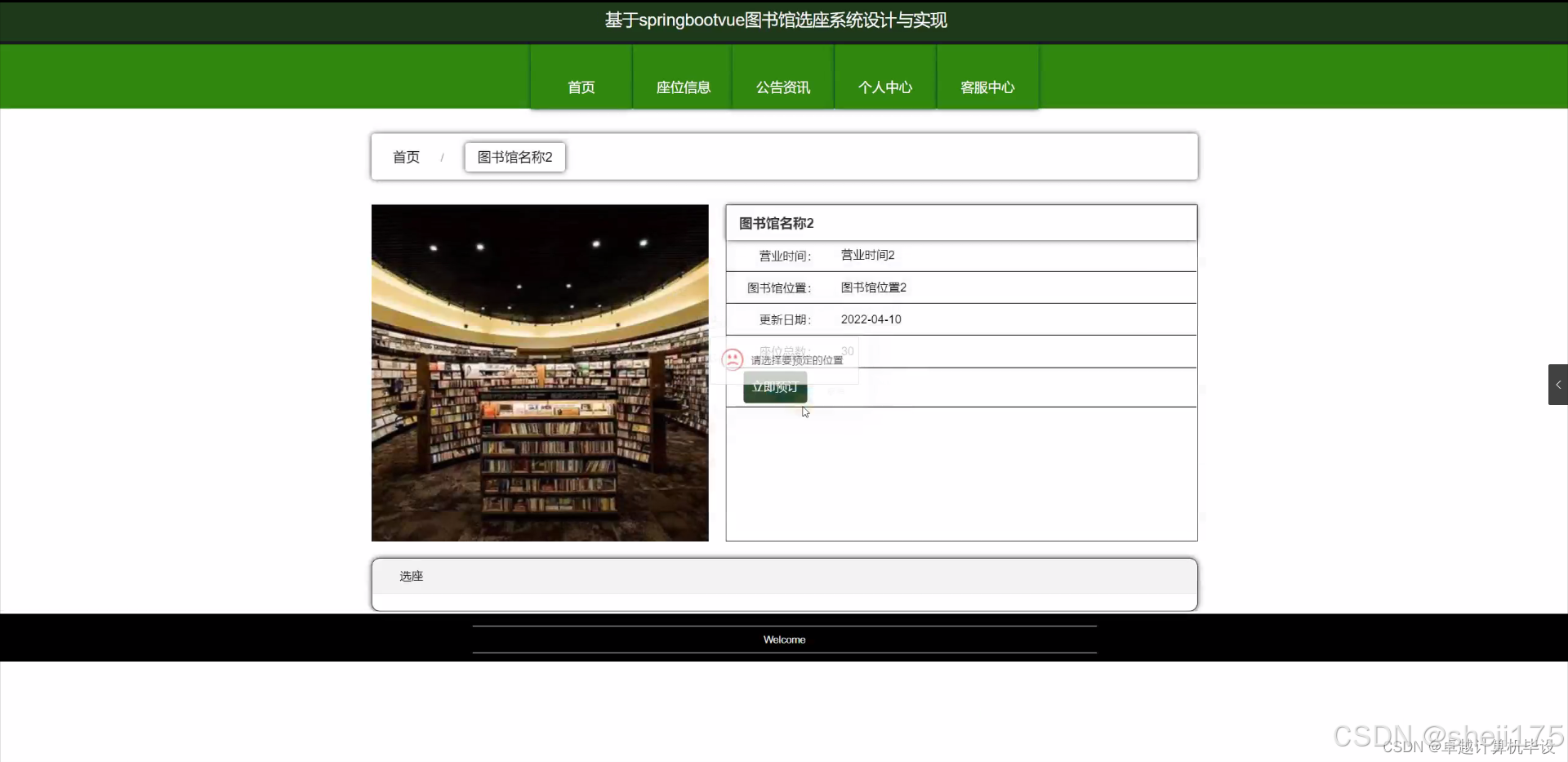Click the 请选择要预定的位置 warning message
1568x762 pixels.
[x=796, y=360]
